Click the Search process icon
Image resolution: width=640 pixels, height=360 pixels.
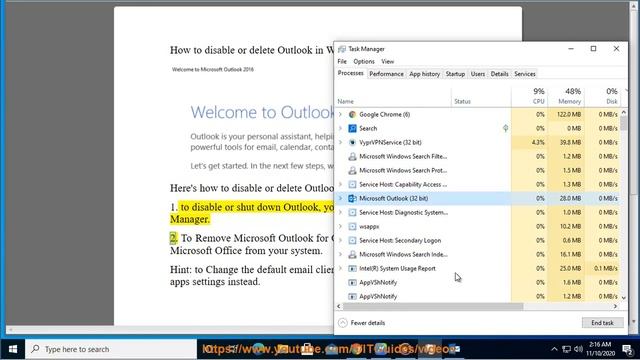352,128
